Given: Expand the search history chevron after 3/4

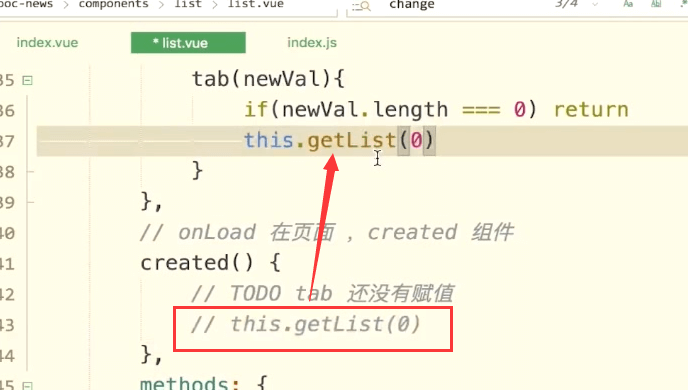Looking at the screenshot, I should (x=595, y=4).
